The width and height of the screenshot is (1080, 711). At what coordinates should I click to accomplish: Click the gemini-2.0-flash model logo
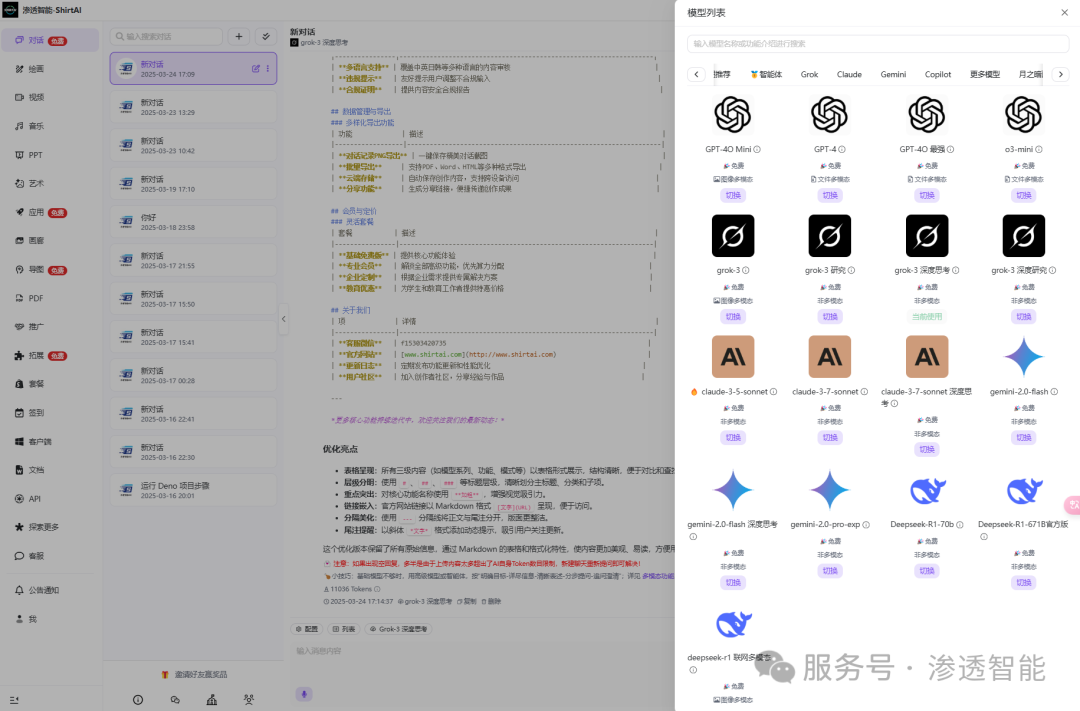tap(1024, 357)
